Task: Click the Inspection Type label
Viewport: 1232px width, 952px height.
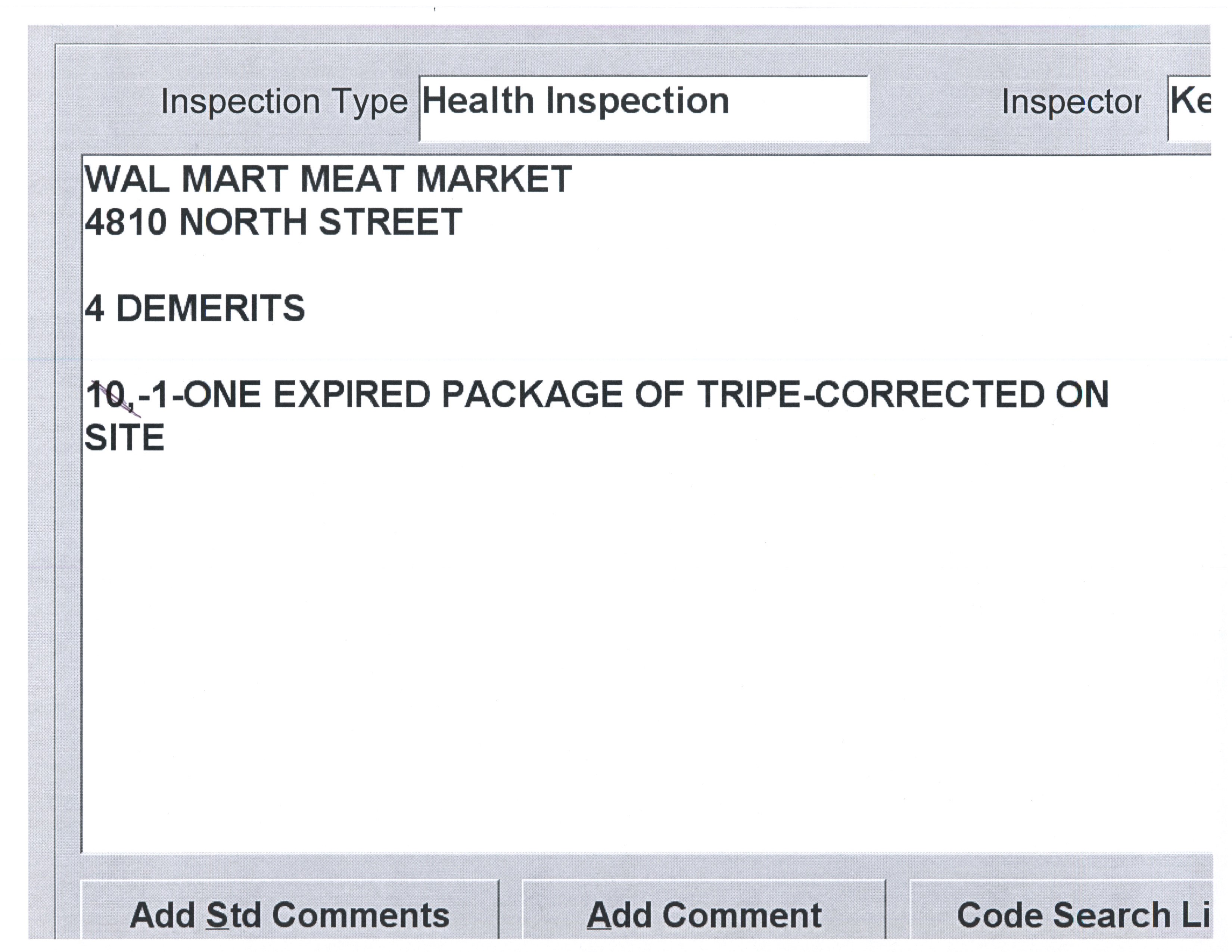Action: 284,102
